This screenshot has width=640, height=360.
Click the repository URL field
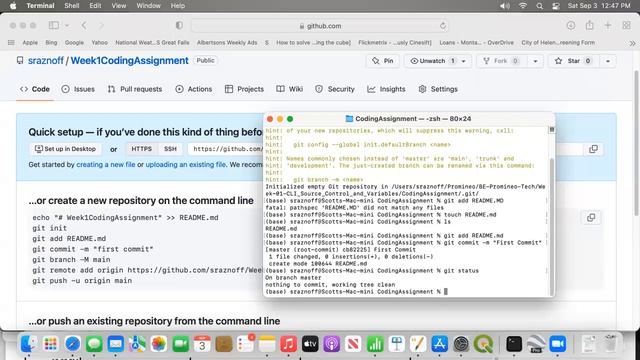click(226, 149)
